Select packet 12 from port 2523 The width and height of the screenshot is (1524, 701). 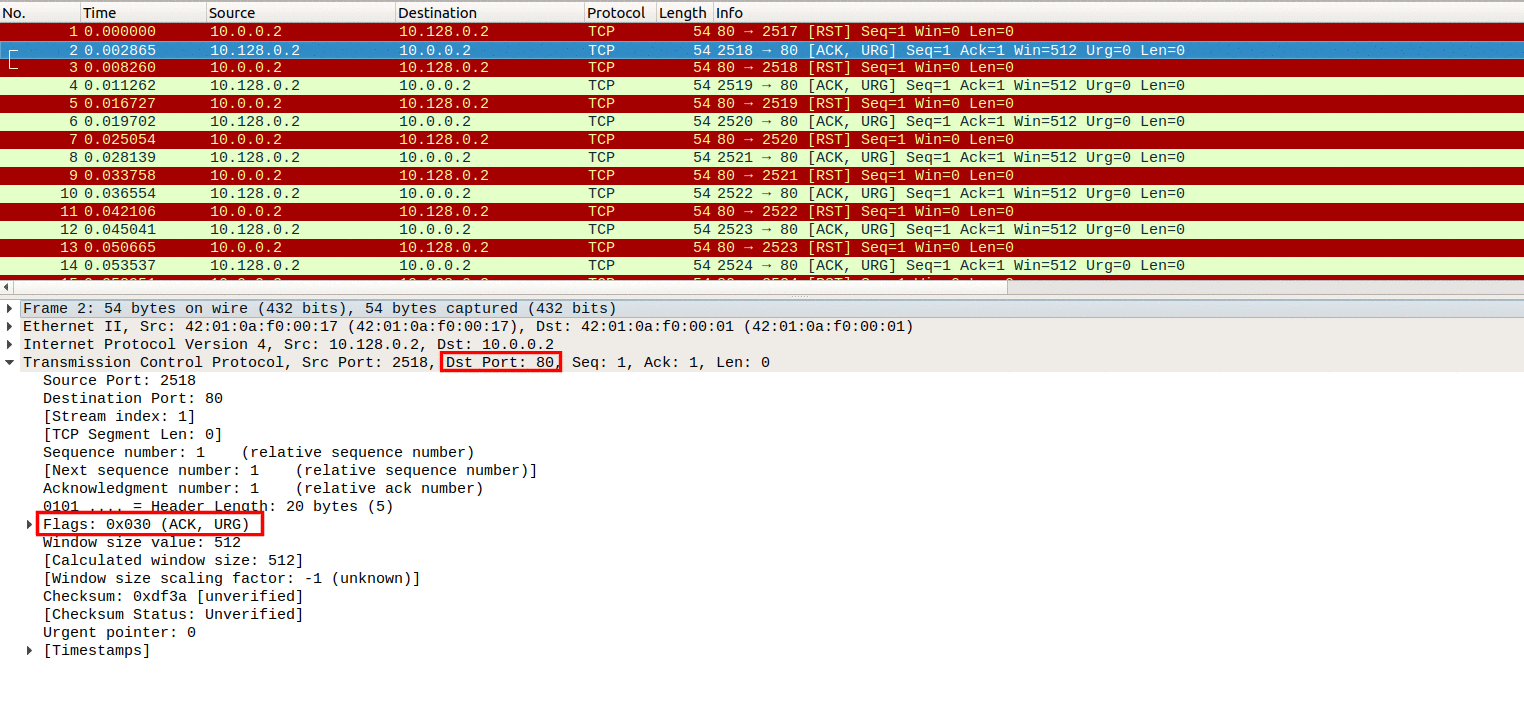click(x=762, y=230)
